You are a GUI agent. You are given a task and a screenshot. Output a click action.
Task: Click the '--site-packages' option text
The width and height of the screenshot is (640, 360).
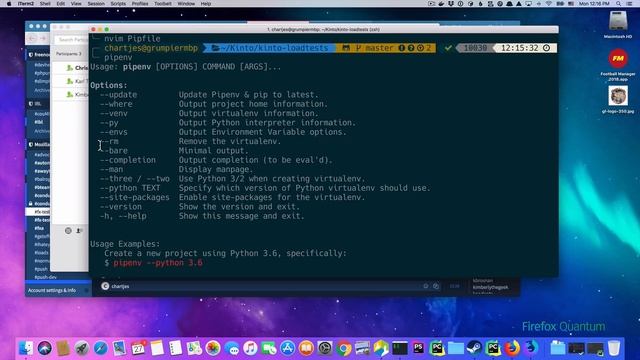[135, 197]
